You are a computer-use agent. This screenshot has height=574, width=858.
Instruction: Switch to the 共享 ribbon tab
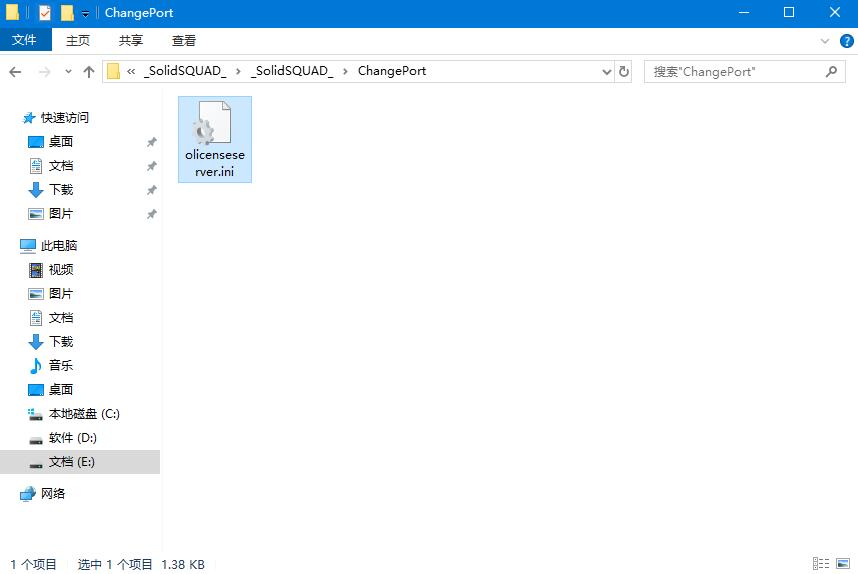[x=131, y=40]
